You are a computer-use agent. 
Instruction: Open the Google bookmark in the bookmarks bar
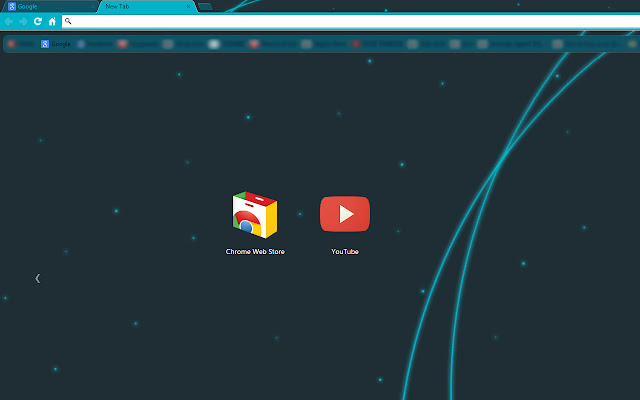[56, 44]
